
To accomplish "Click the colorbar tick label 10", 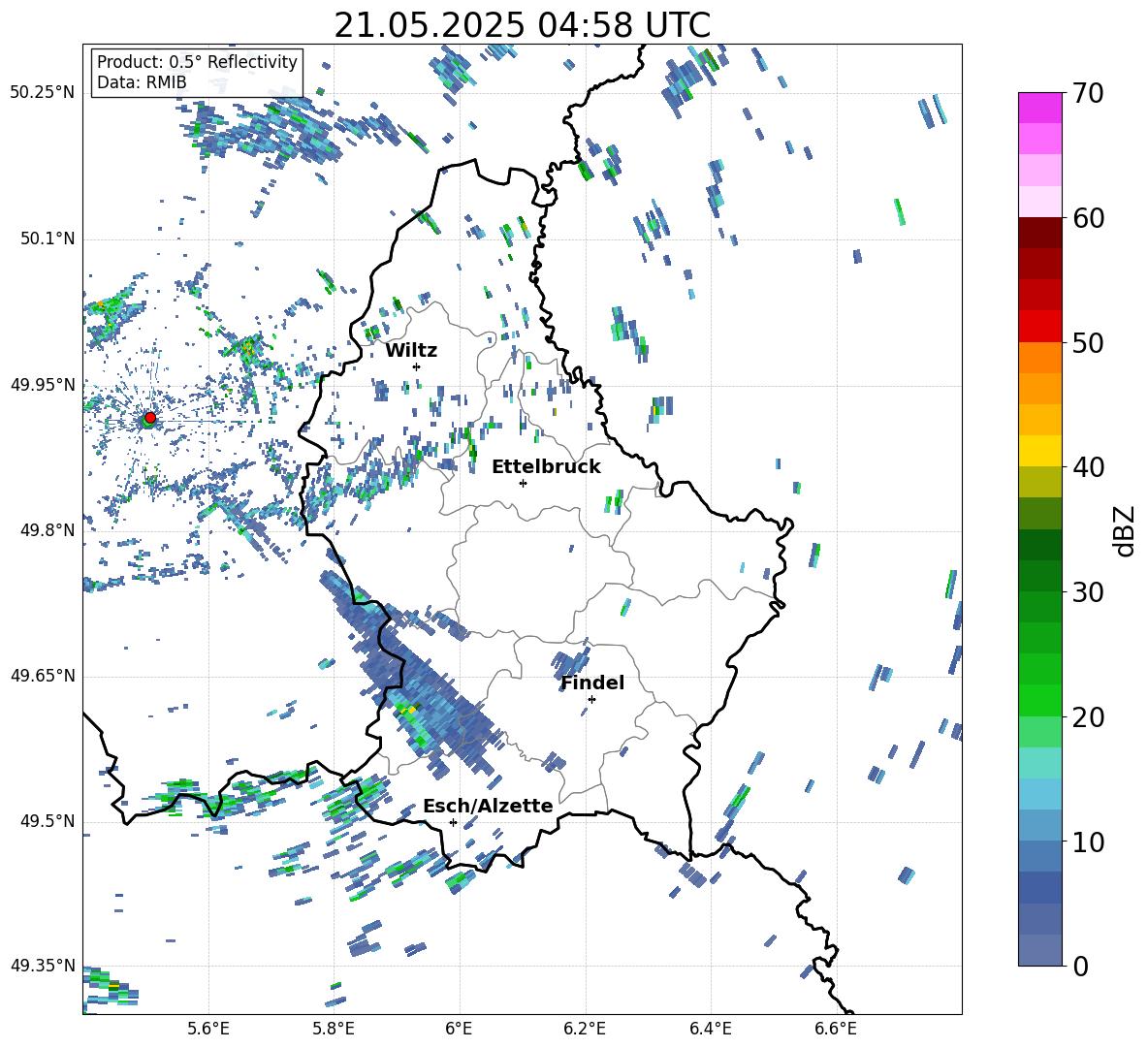I will click(1087, 842).
